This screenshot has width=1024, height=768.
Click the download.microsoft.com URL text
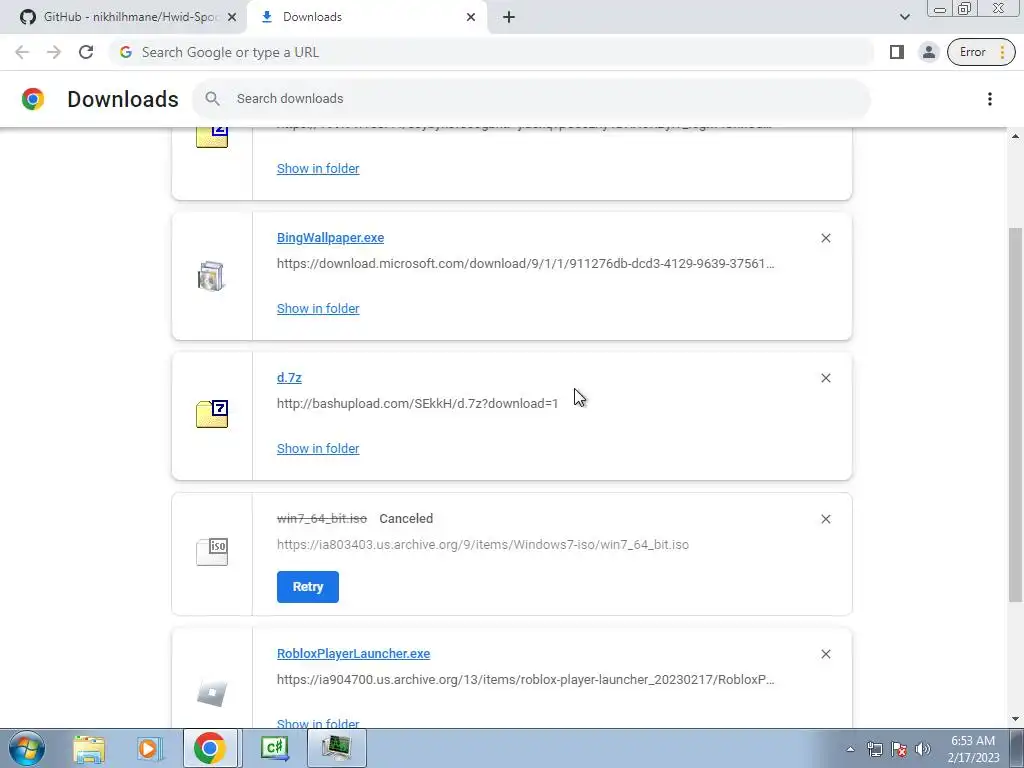pos(526,264)
